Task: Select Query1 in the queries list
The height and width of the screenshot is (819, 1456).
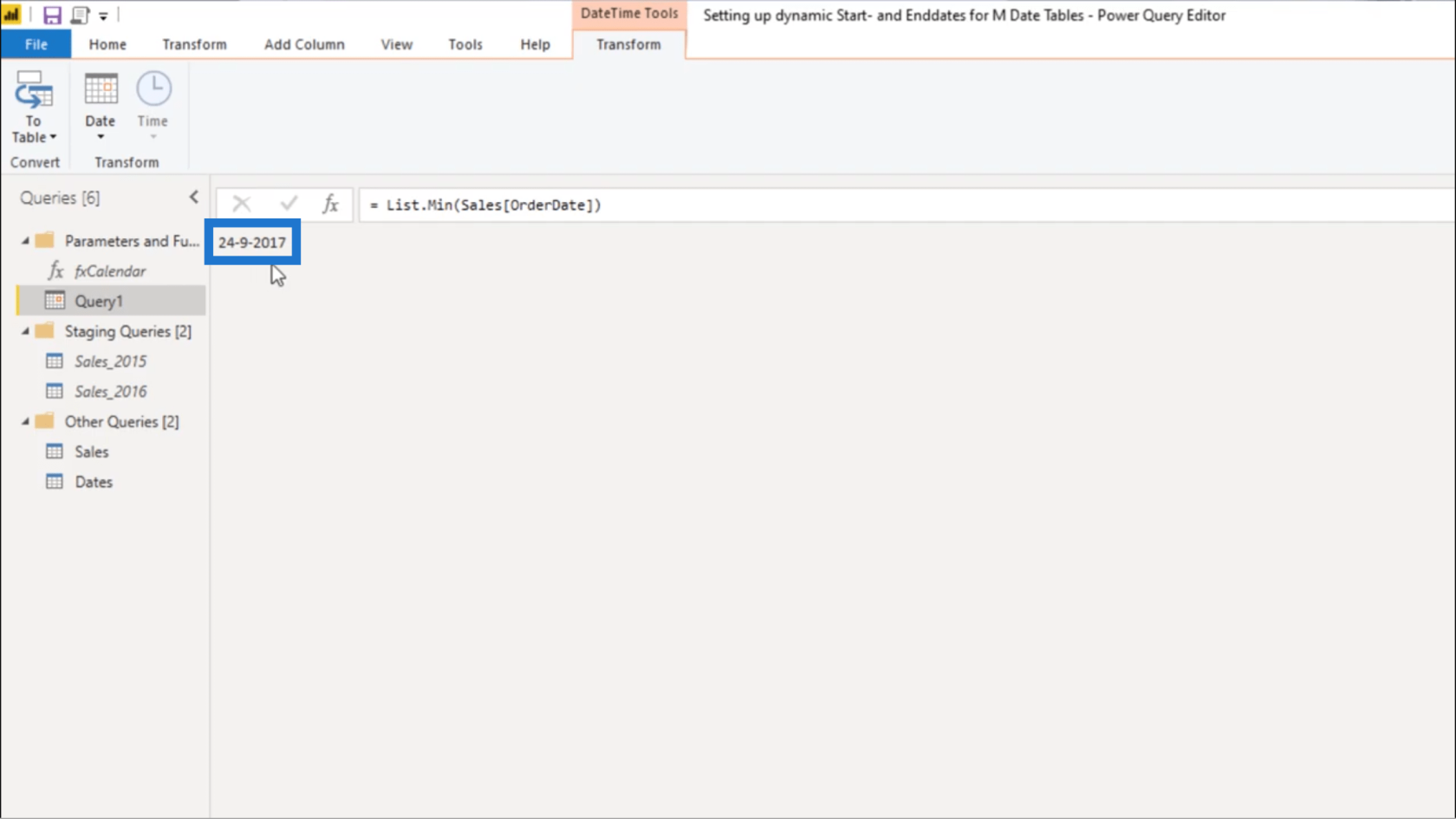Action: coord(99,302)
